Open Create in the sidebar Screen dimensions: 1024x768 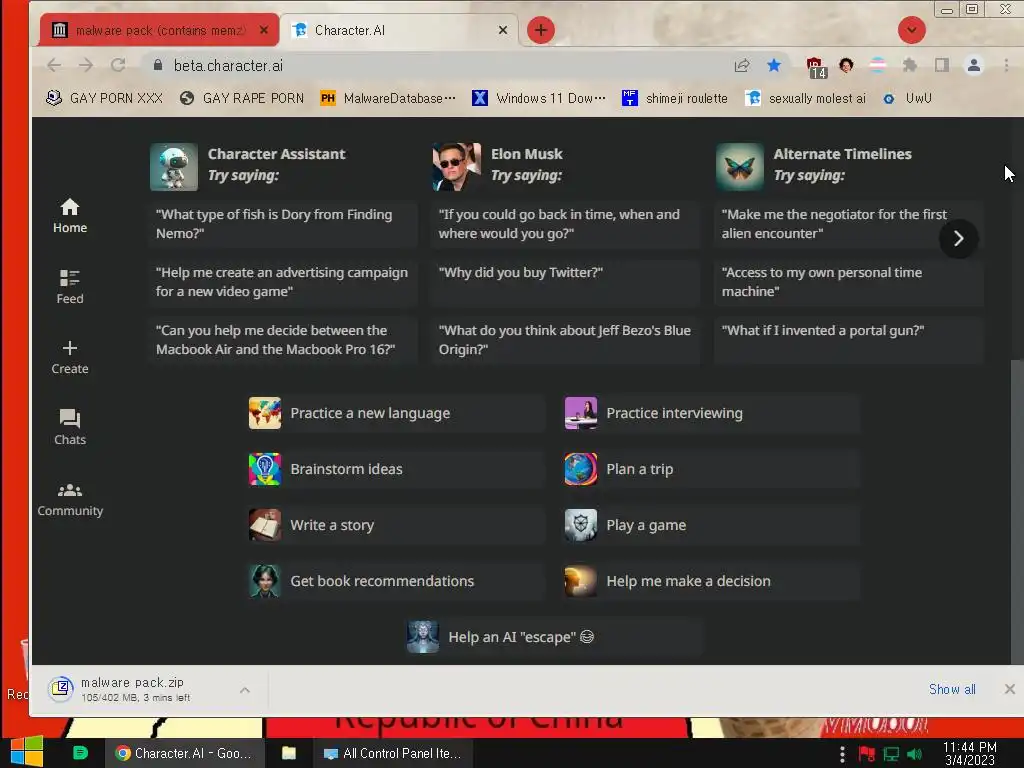click(70, 357)
